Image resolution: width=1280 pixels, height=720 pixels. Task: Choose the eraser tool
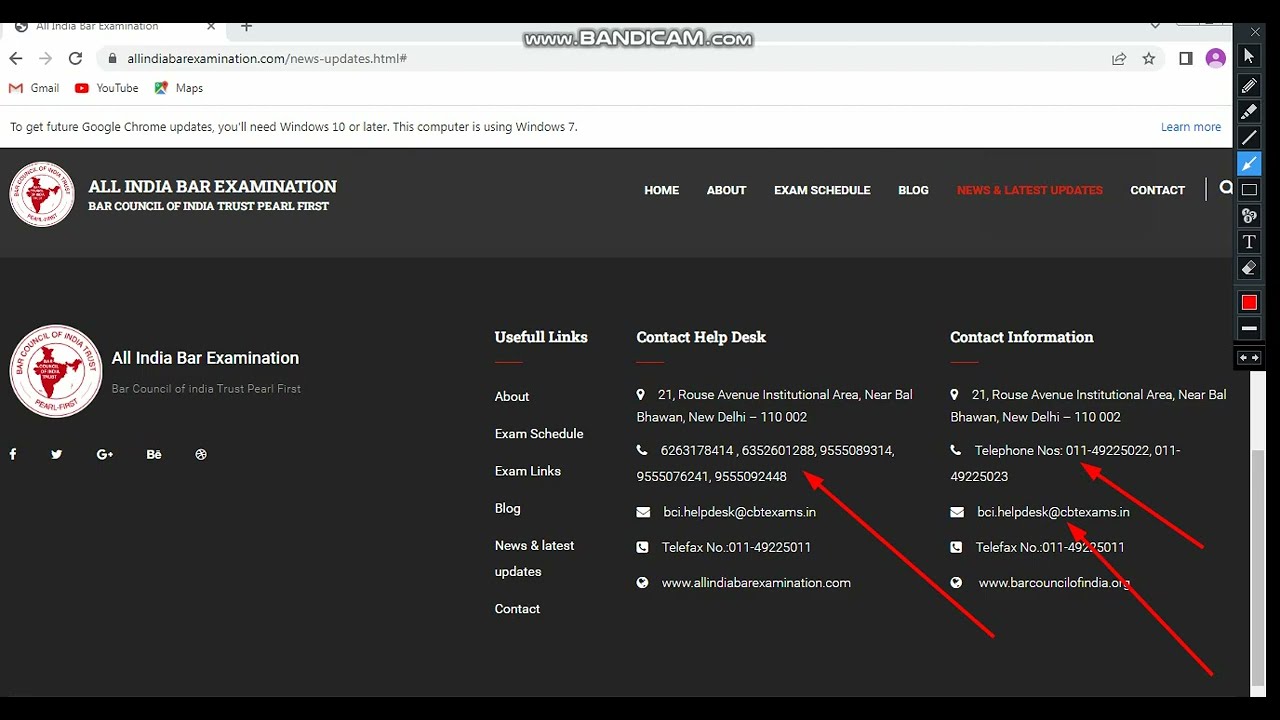click(x=1249, y=268)
